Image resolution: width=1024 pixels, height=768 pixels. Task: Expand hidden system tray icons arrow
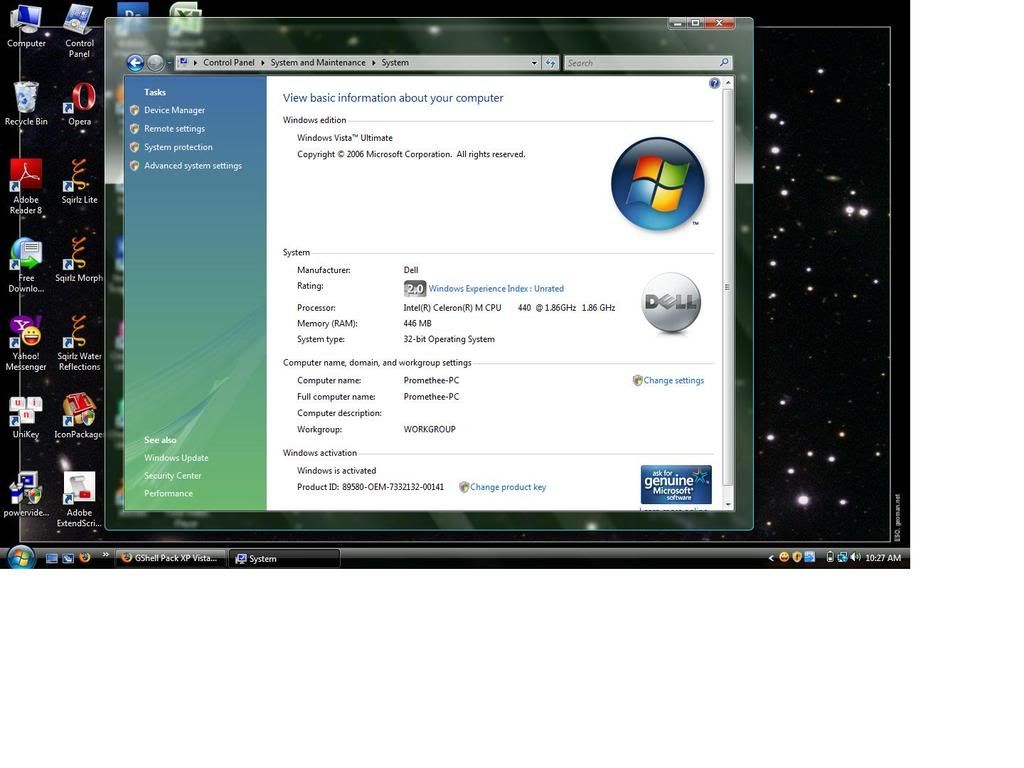pyautogui.click(x=770, y=558)
